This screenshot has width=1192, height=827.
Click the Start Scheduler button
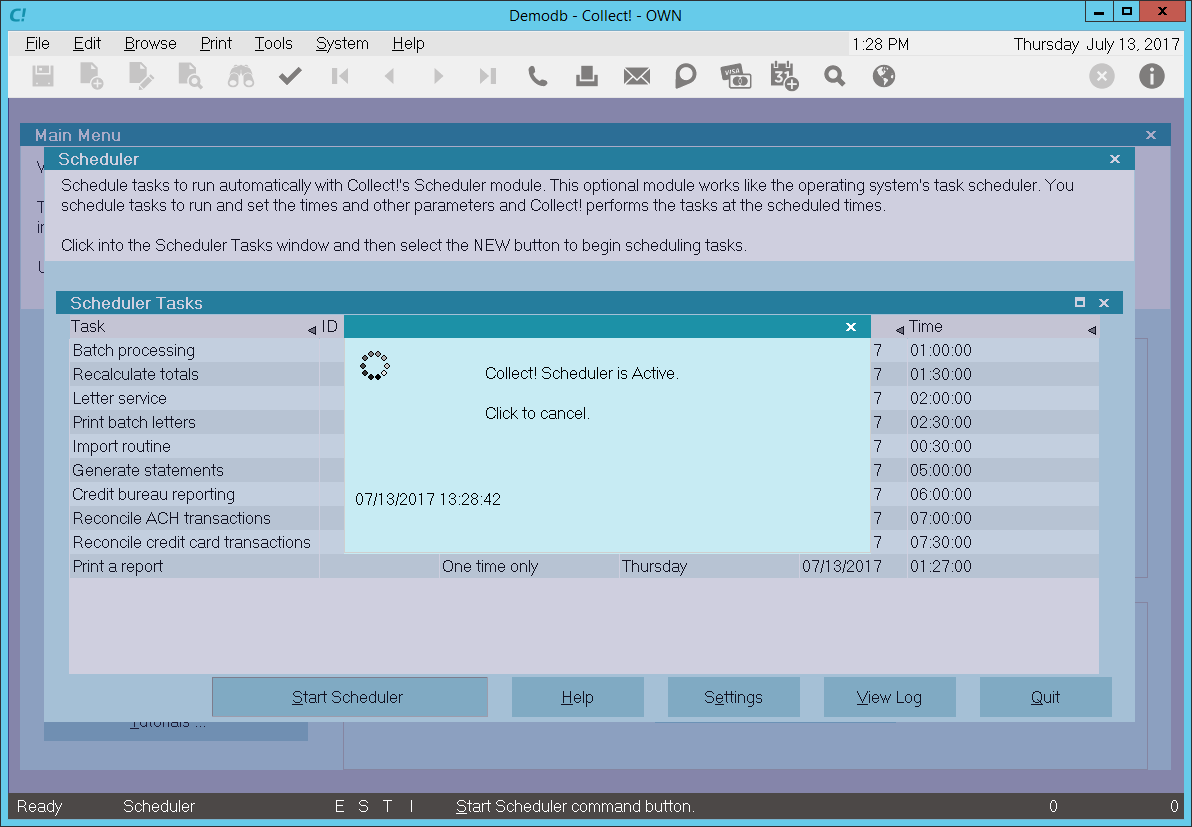[350, 697]
